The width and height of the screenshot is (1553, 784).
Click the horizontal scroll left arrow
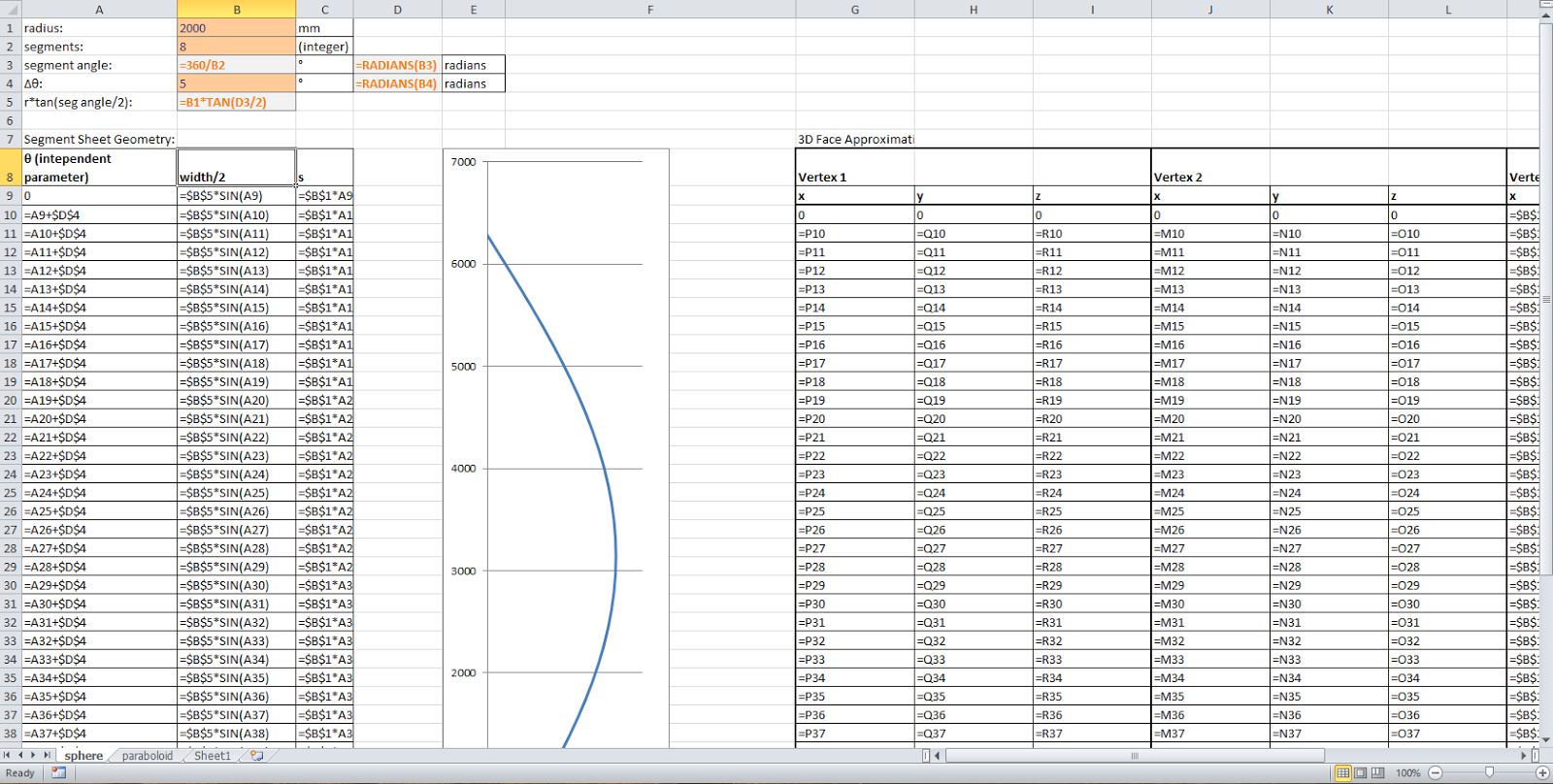(x=937, y=755)
